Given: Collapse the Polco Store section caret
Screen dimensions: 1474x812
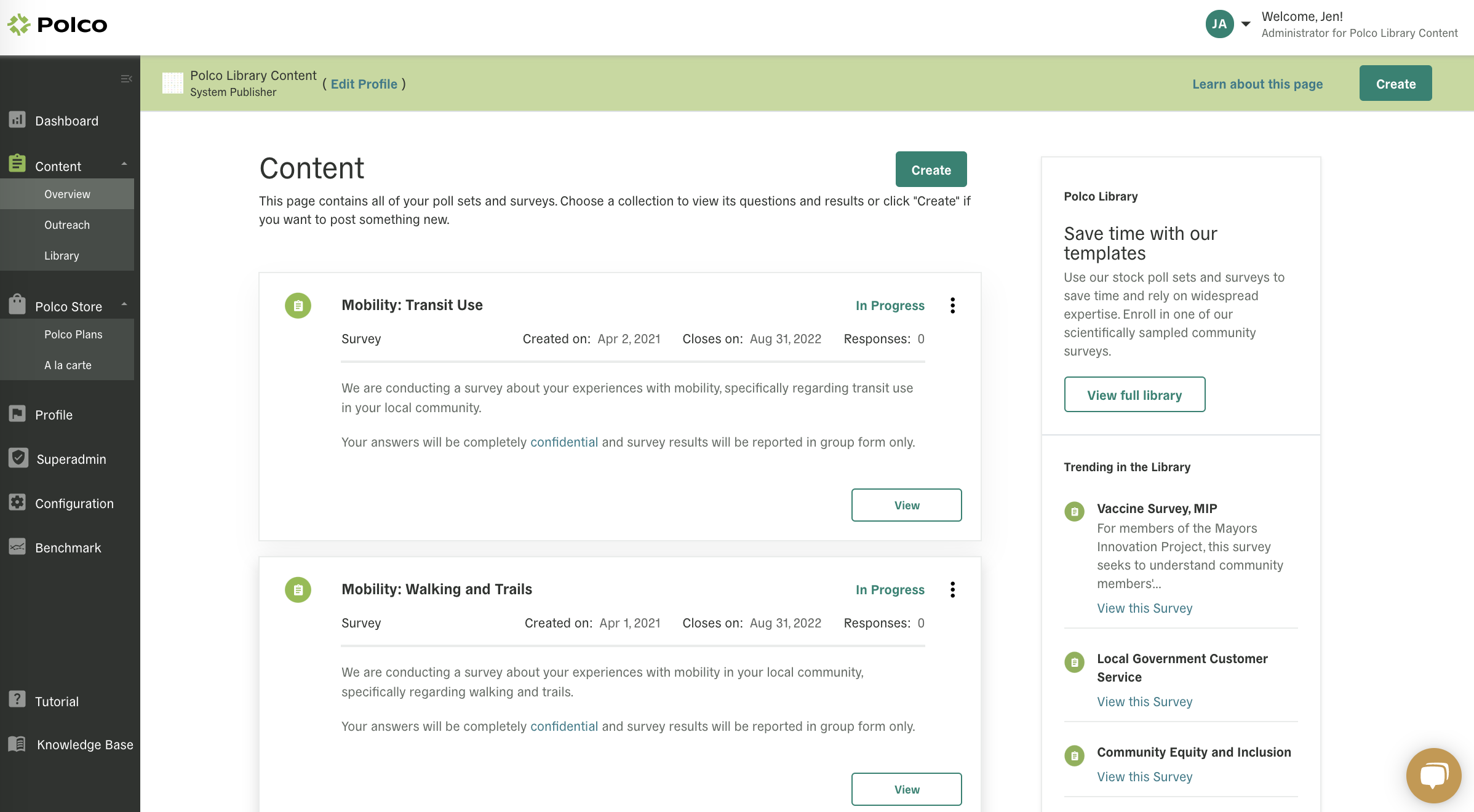Looking at the screenshot, I should tap(124, 304).
